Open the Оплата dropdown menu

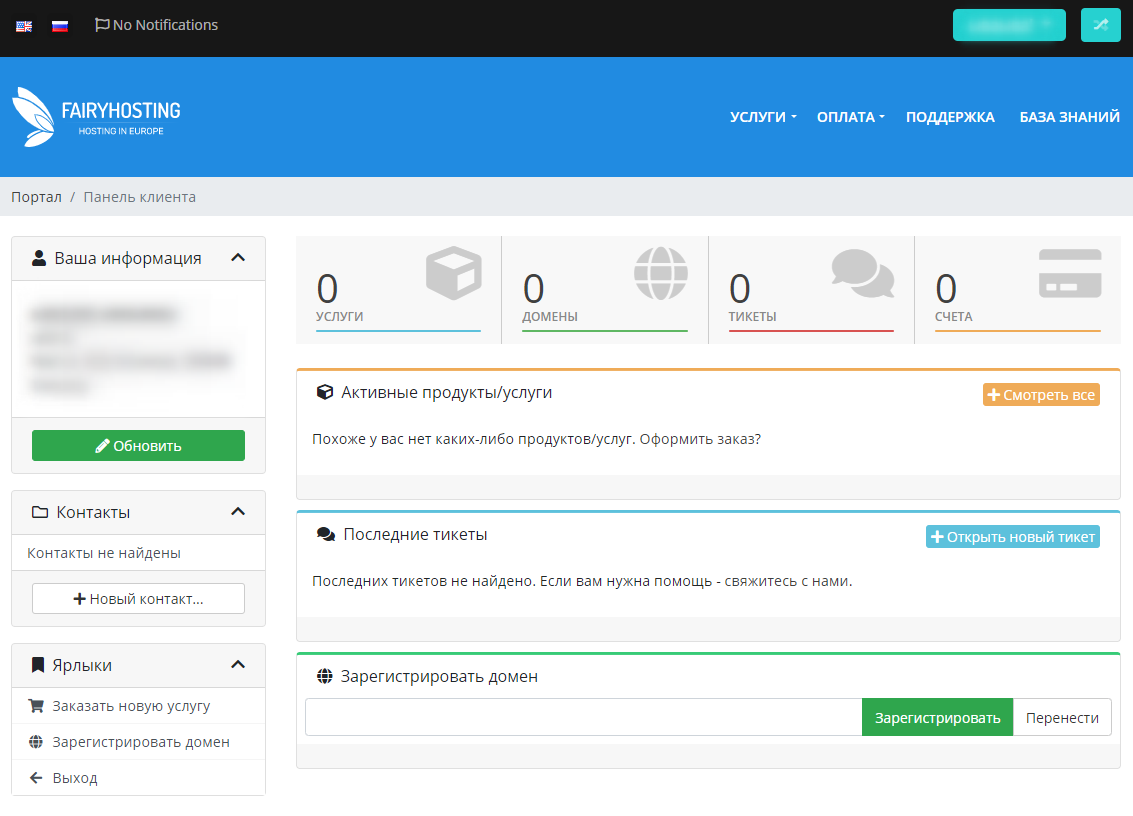click(850, 117)
